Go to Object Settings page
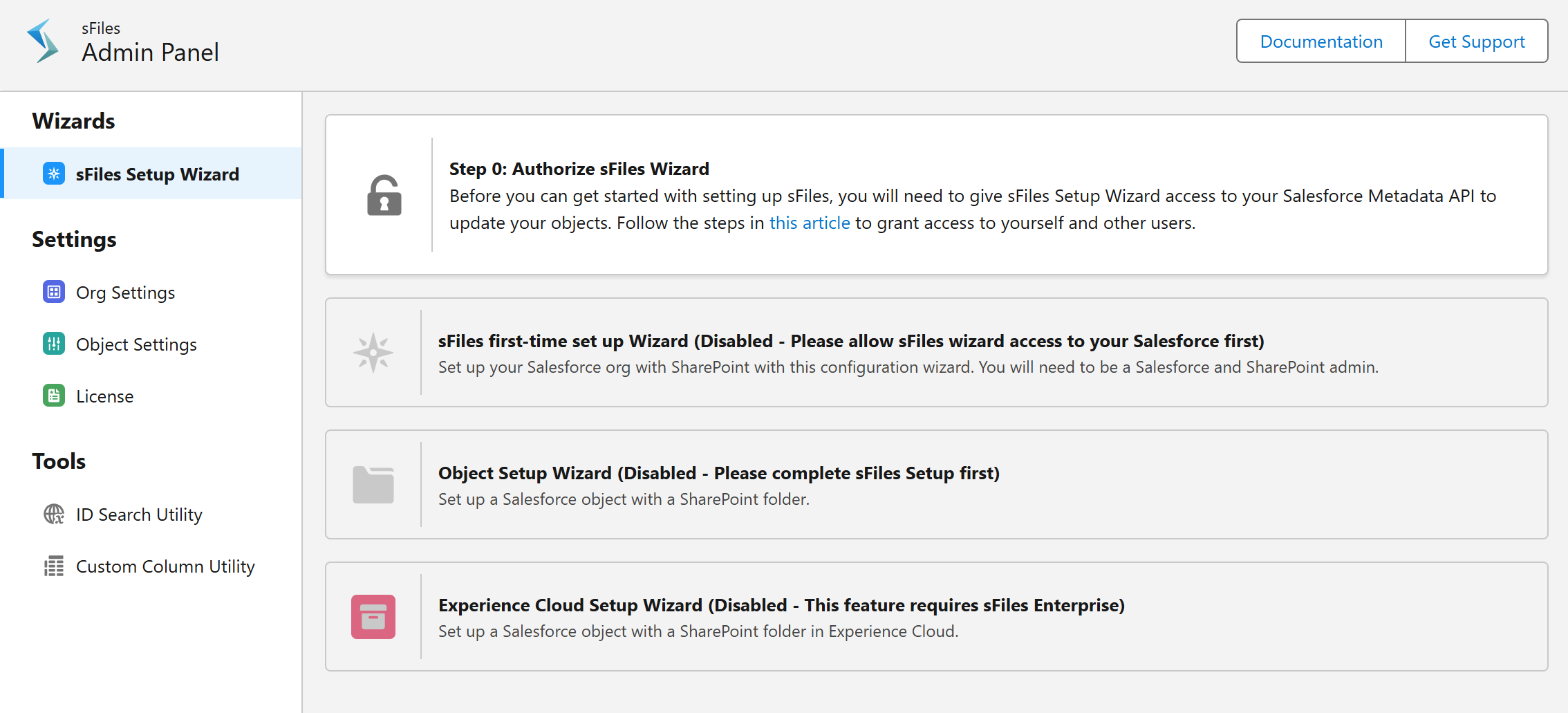Viewport: 1568px width, 713px height. (x=136, y=344)
